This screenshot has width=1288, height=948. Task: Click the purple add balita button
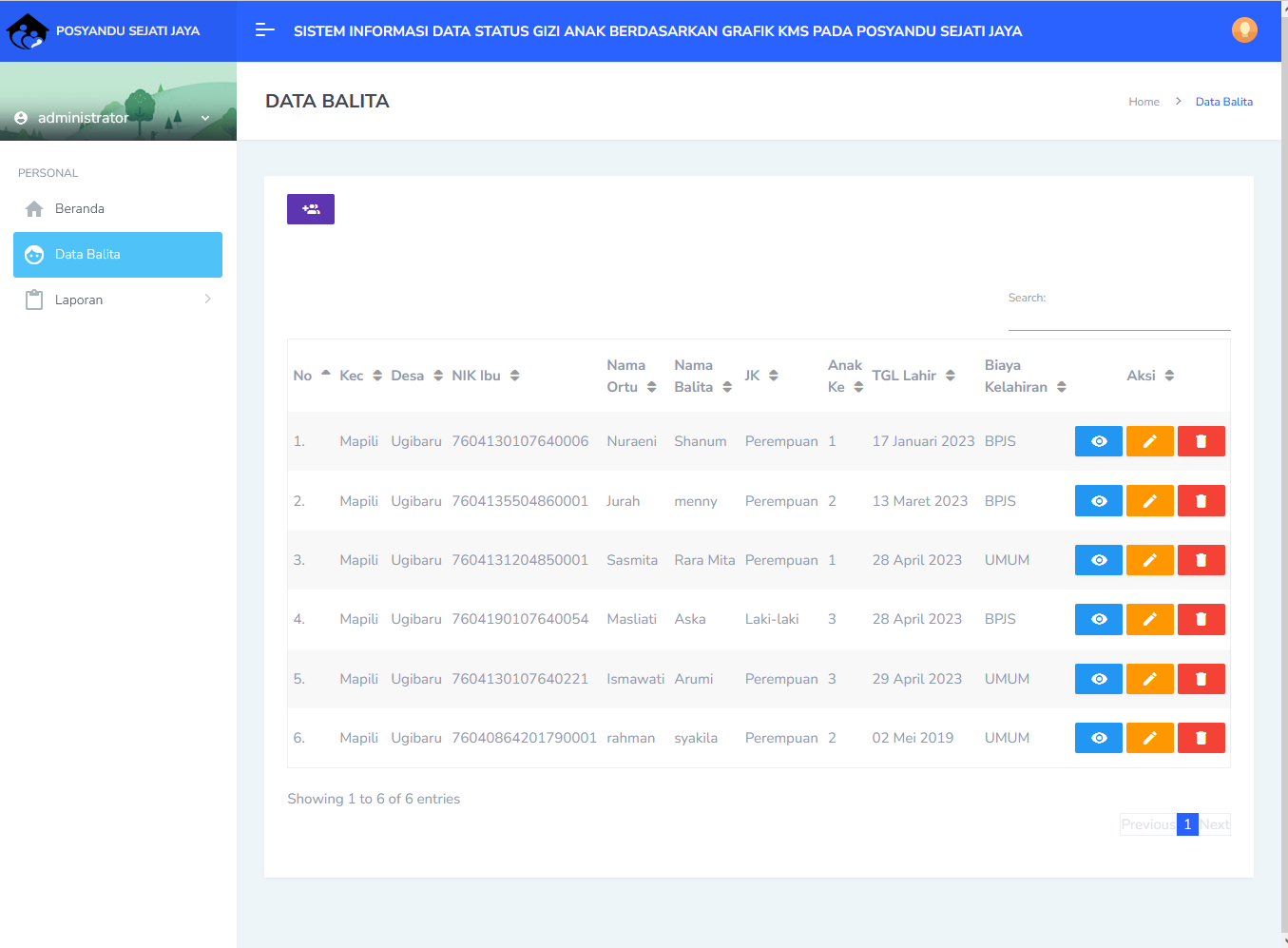[x=310, y=209]
